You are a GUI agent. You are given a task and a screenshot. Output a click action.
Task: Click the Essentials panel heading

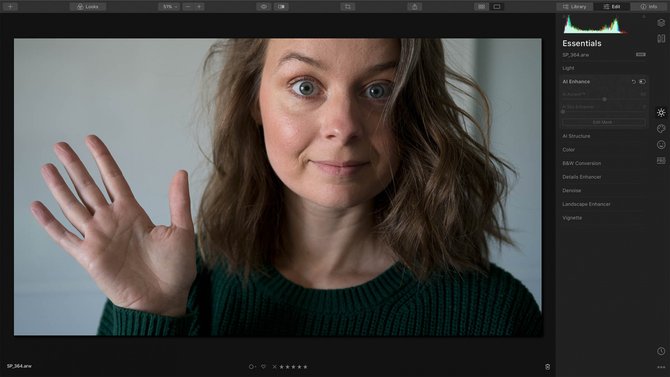tap(582, 43)
